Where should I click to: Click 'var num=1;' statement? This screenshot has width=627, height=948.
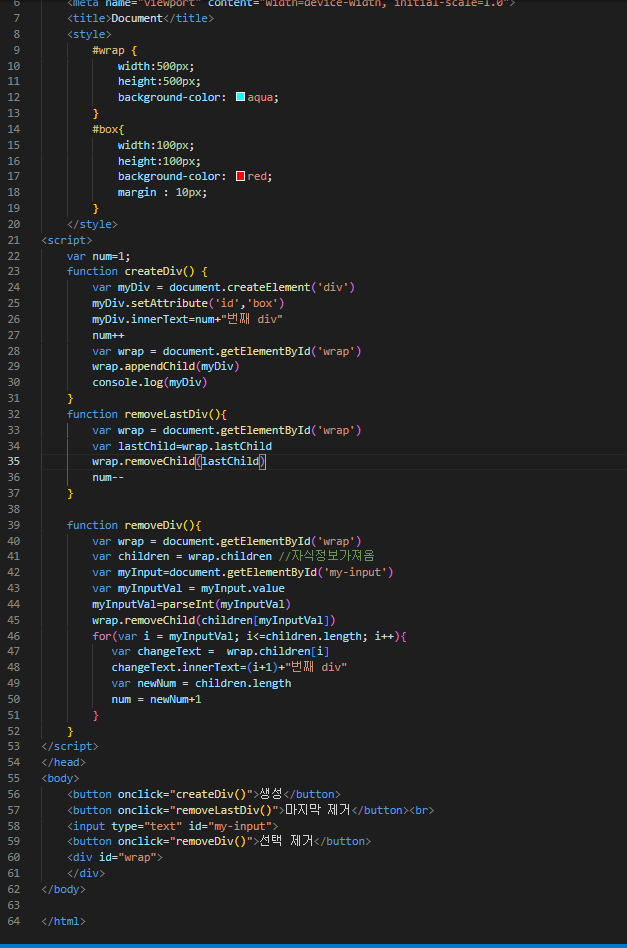pyautogui.click(x=99, y=256)
